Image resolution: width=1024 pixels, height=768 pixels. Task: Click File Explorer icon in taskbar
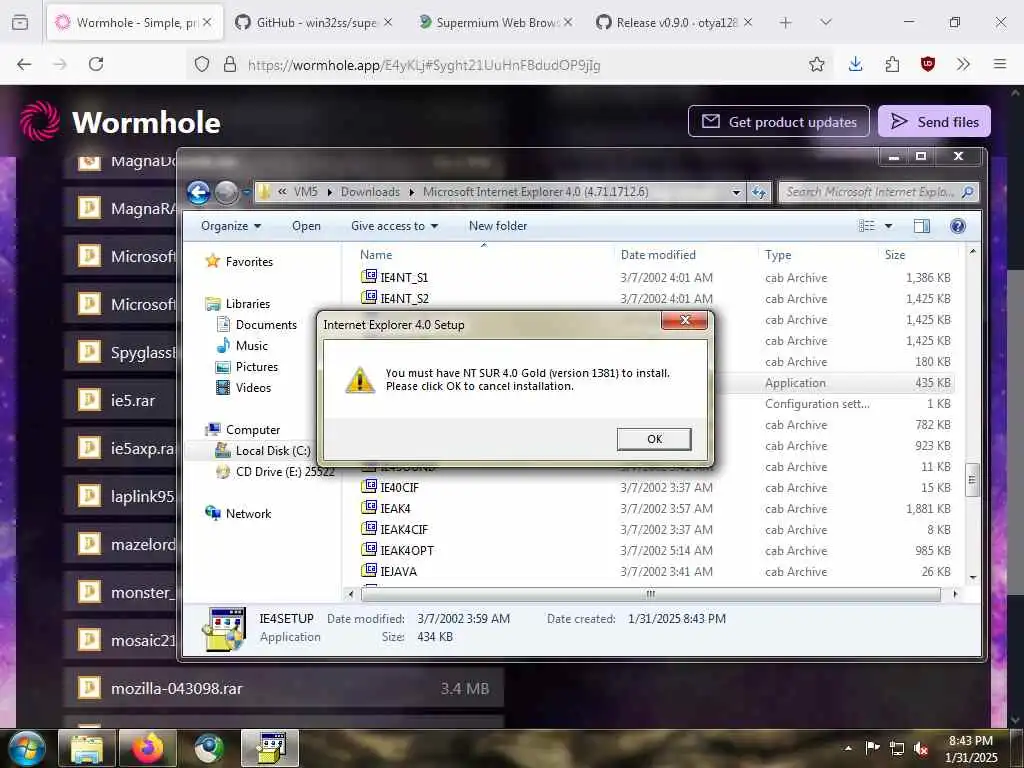tap(87, 748)
